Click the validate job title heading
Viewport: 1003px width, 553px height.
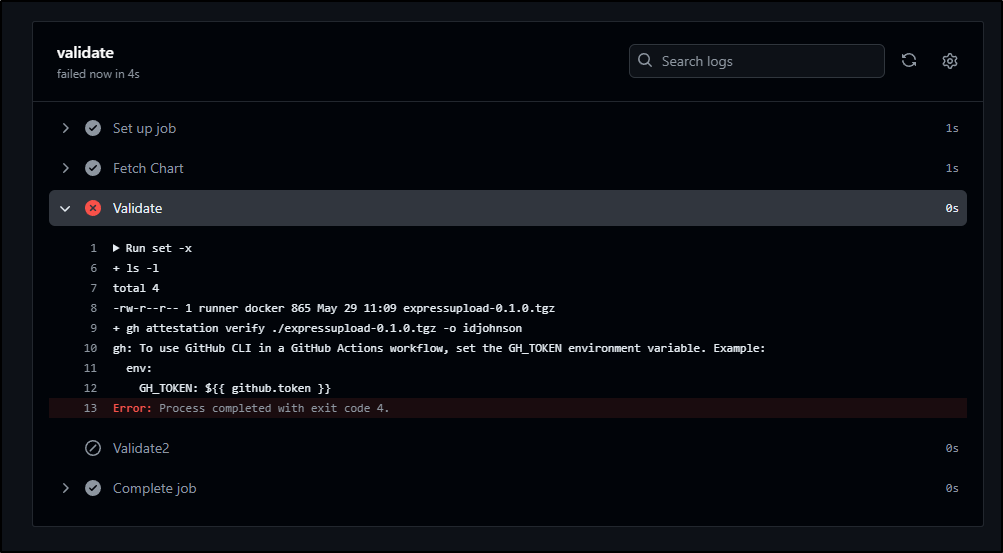85,52
